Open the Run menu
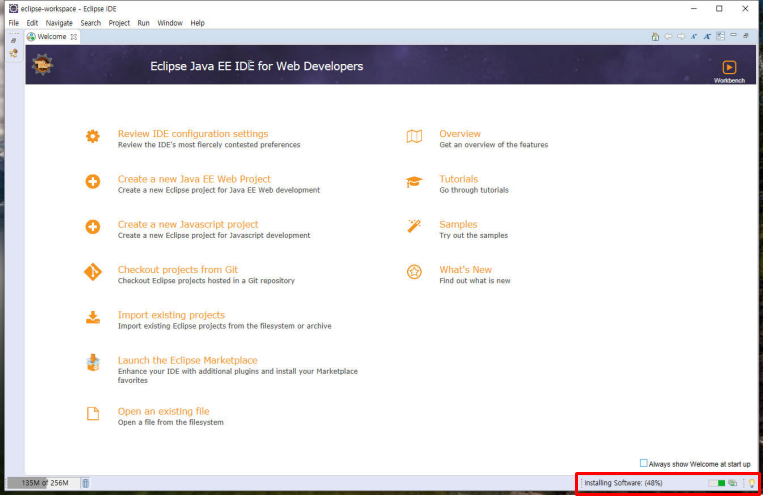 143,23
